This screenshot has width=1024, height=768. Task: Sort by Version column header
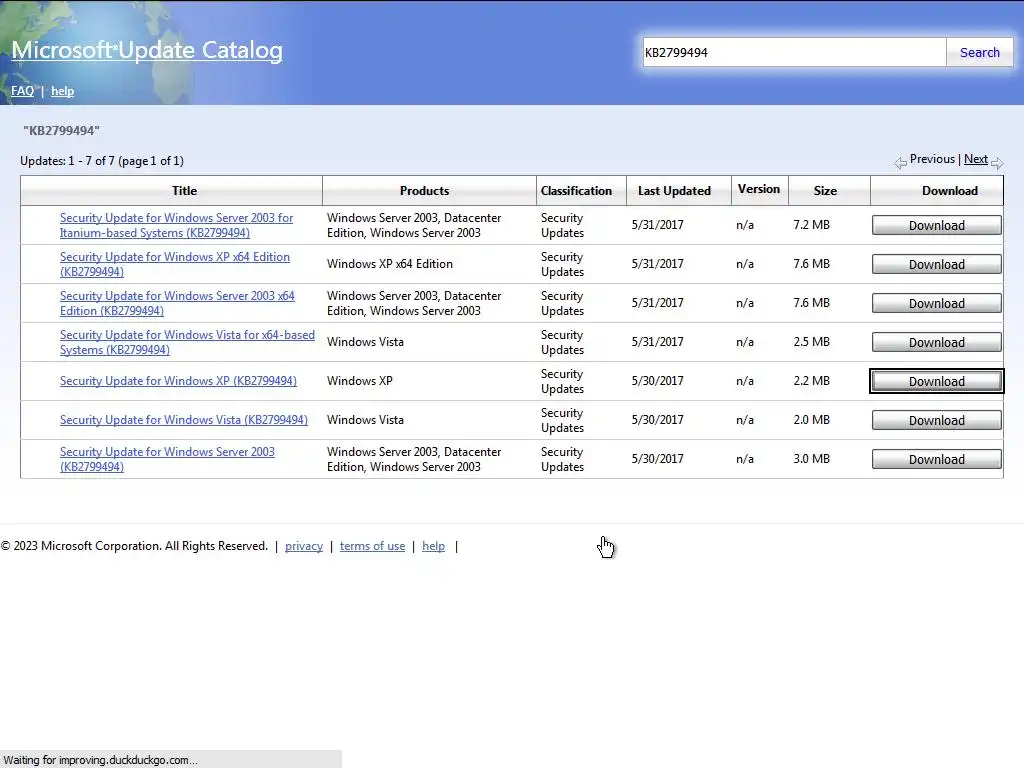tap(759, 189)
